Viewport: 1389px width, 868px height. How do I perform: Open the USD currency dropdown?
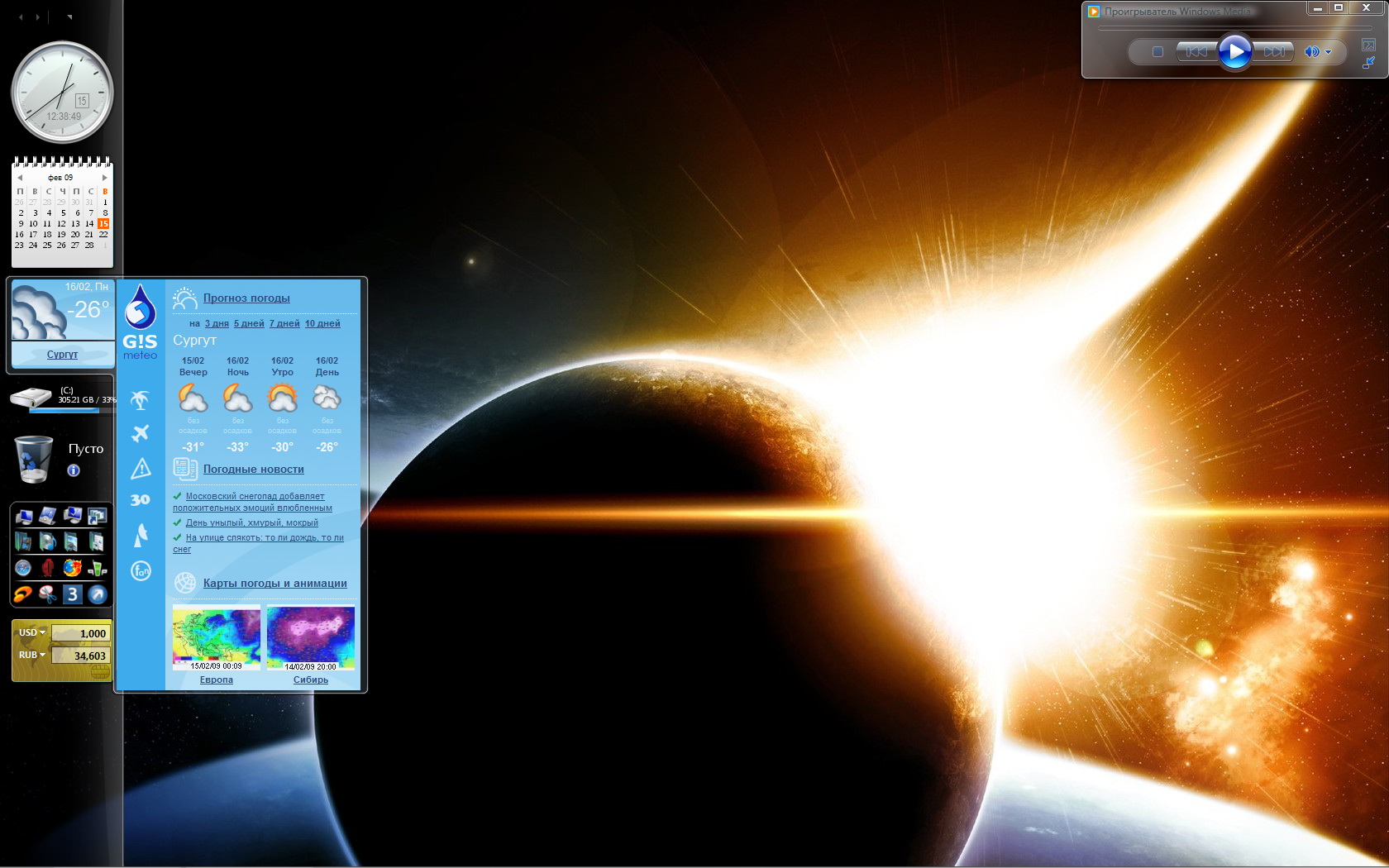pyautogui.click(x=32, y=632)
